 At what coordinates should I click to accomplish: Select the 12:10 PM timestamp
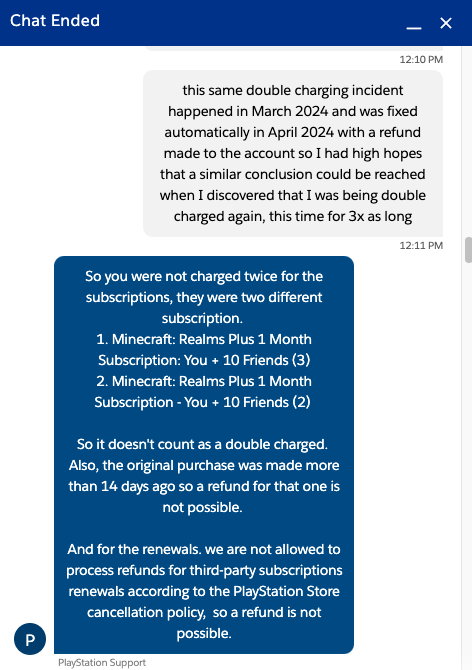pyautogui.click(x=421, y=59)
